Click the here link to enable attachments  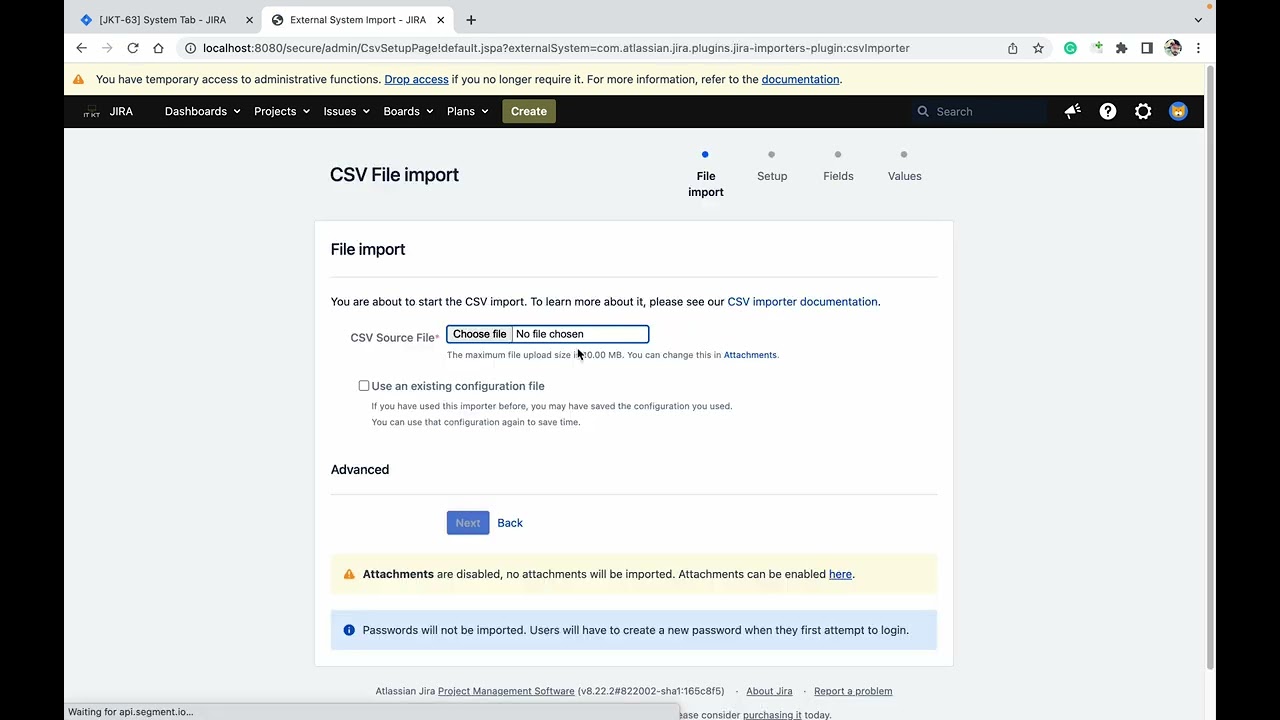pos(840,574)
